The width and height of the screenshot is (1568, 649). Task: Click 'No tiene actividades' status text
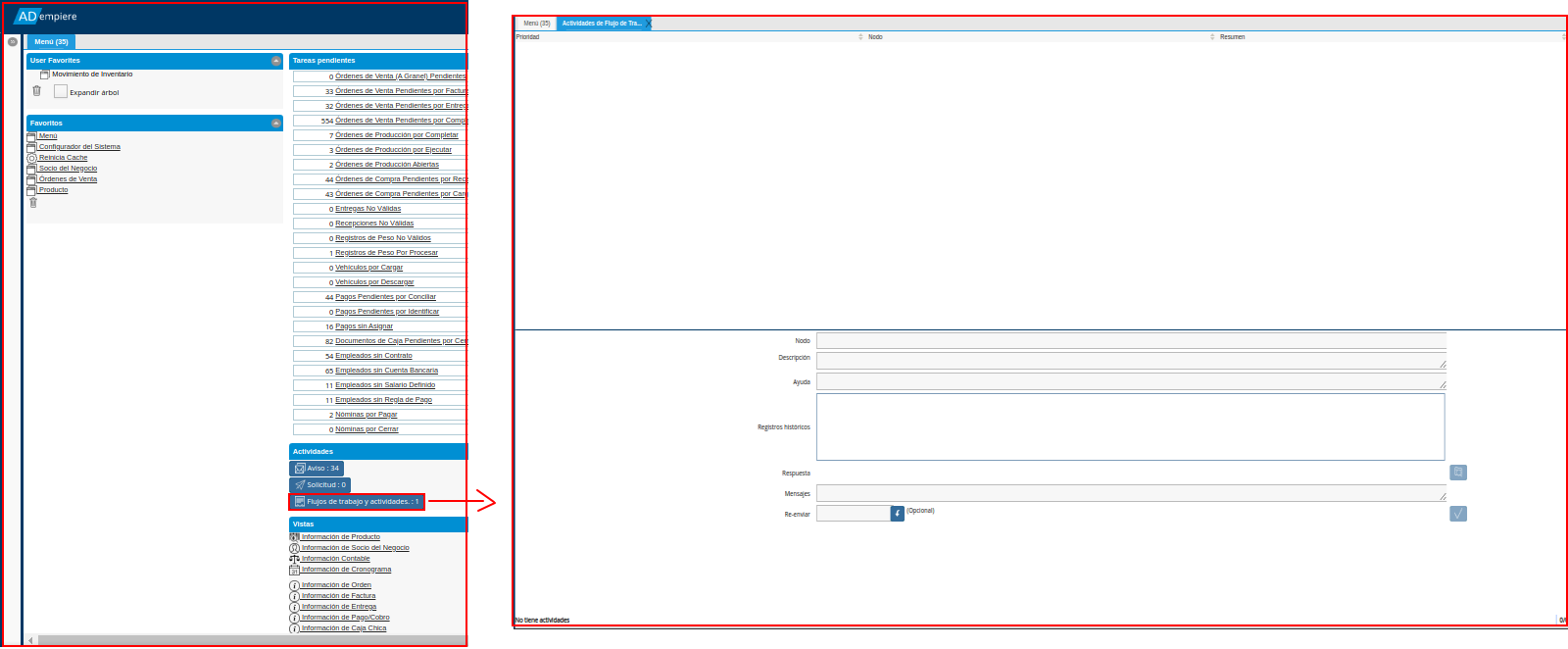[x=542, y=621]
